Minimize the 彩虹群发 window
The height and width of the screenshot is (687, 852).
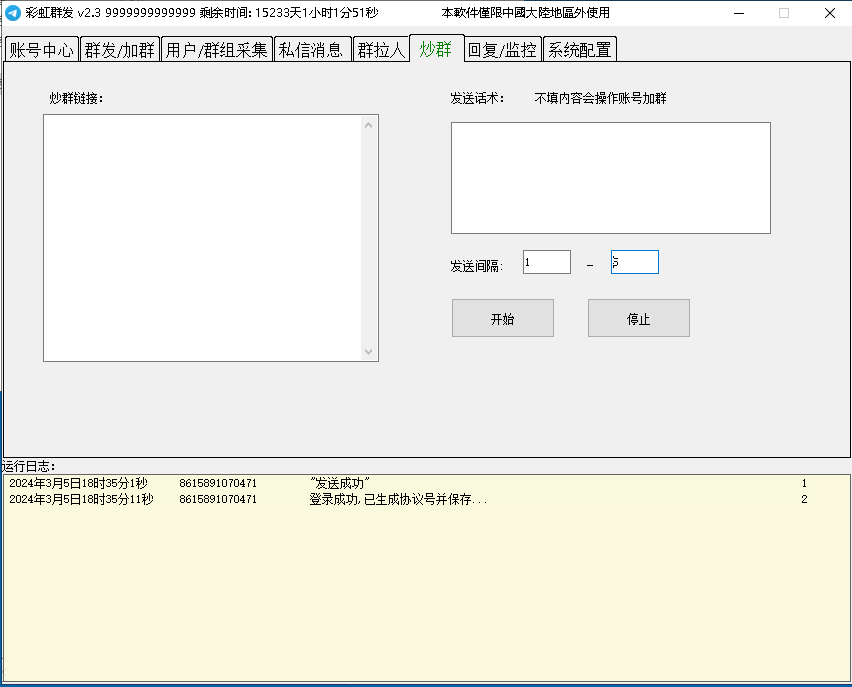coord(737,13)
